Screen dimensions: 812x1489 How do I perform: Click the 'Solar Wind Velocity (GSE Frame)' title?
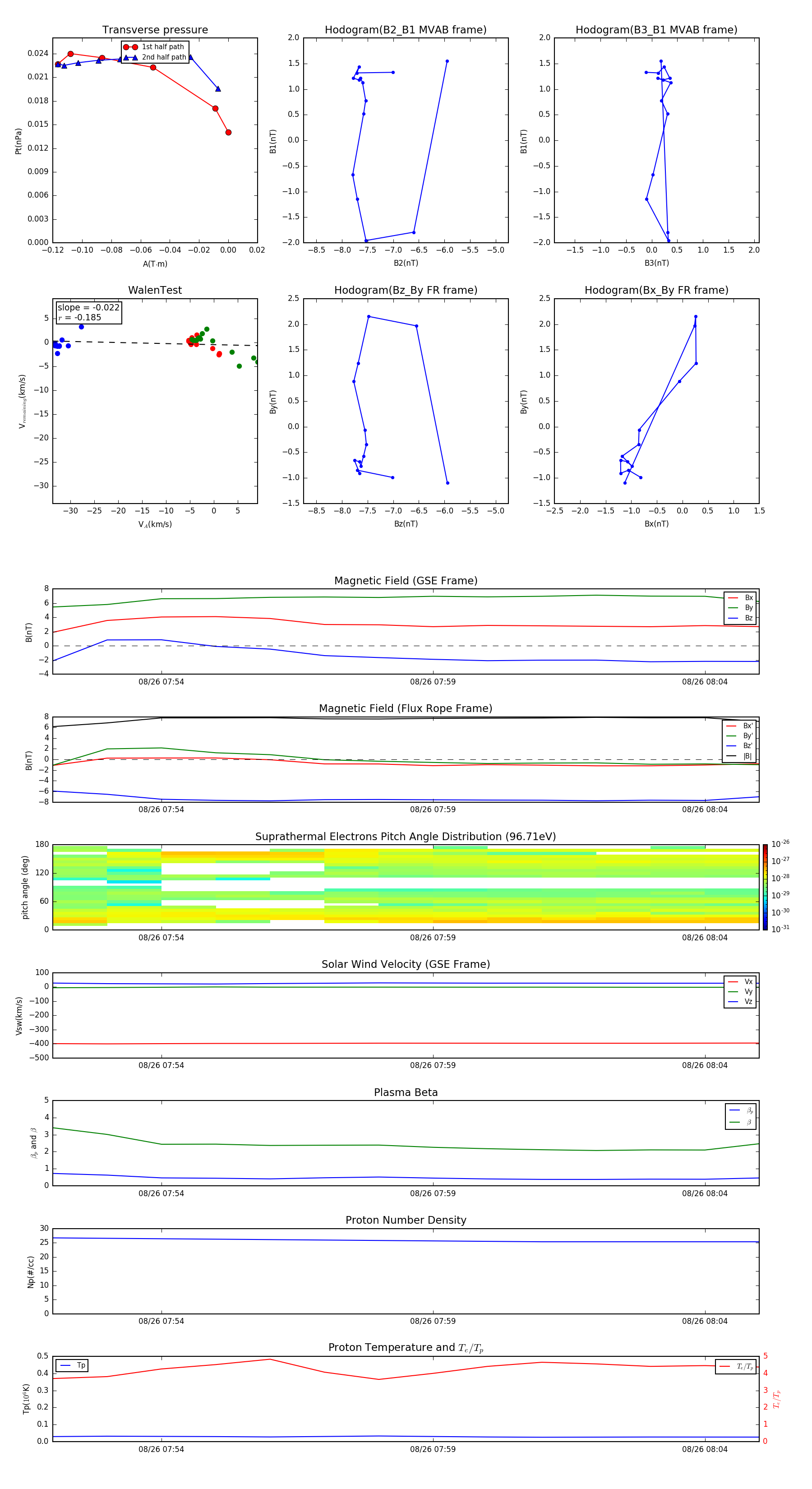(x=406, y=964)
